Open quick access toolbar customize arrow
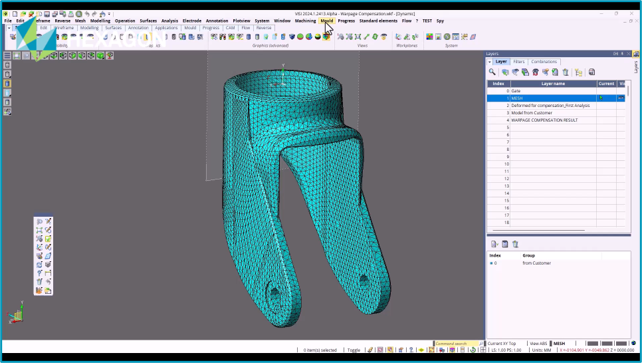Image resolution: width=642 pixels, height=363 pixels. tap(109, 14)
